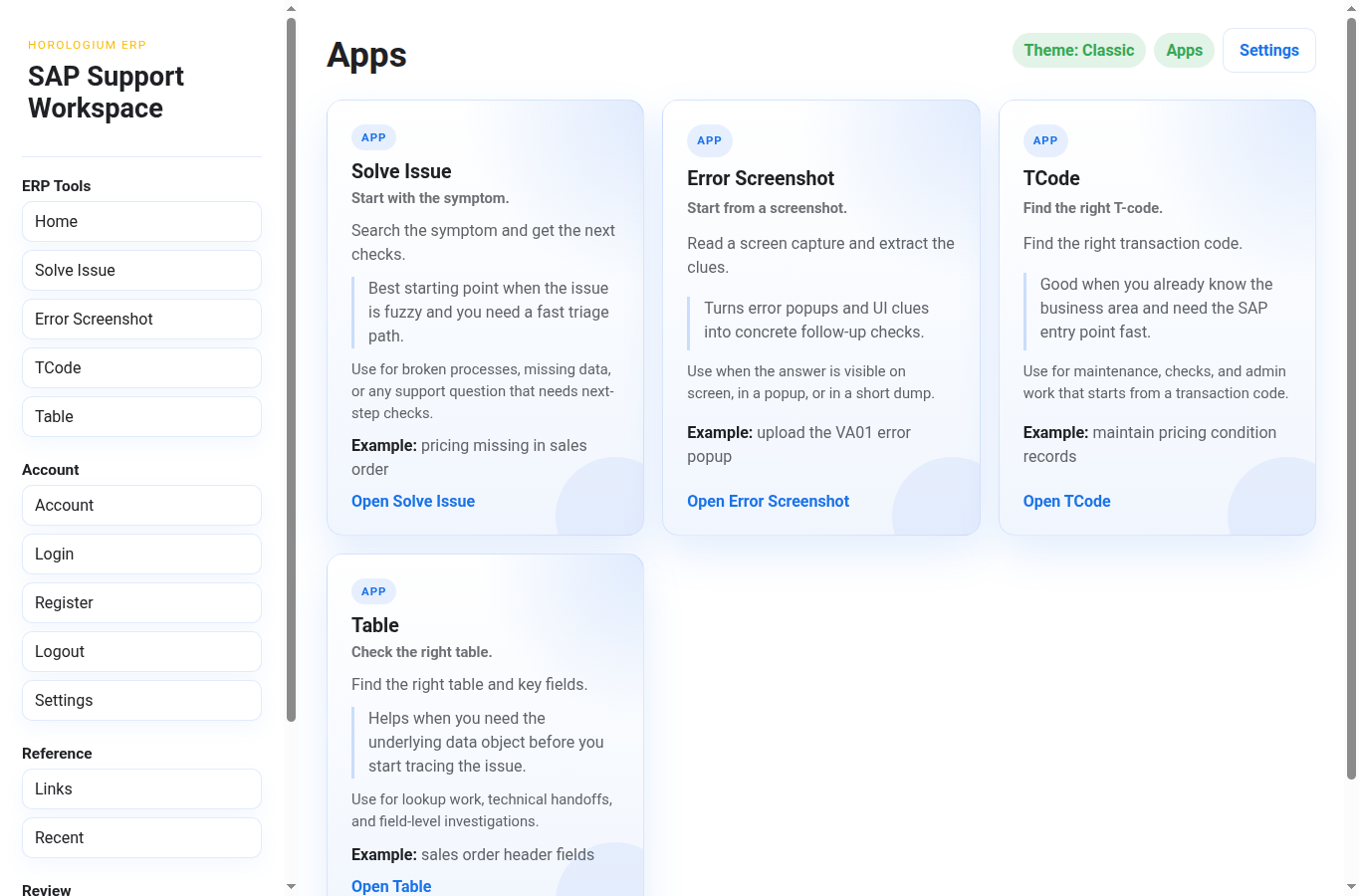
Task: Click the sidebar scrollbar thumb
Action: pyautogui.click(x=291, y=368)
